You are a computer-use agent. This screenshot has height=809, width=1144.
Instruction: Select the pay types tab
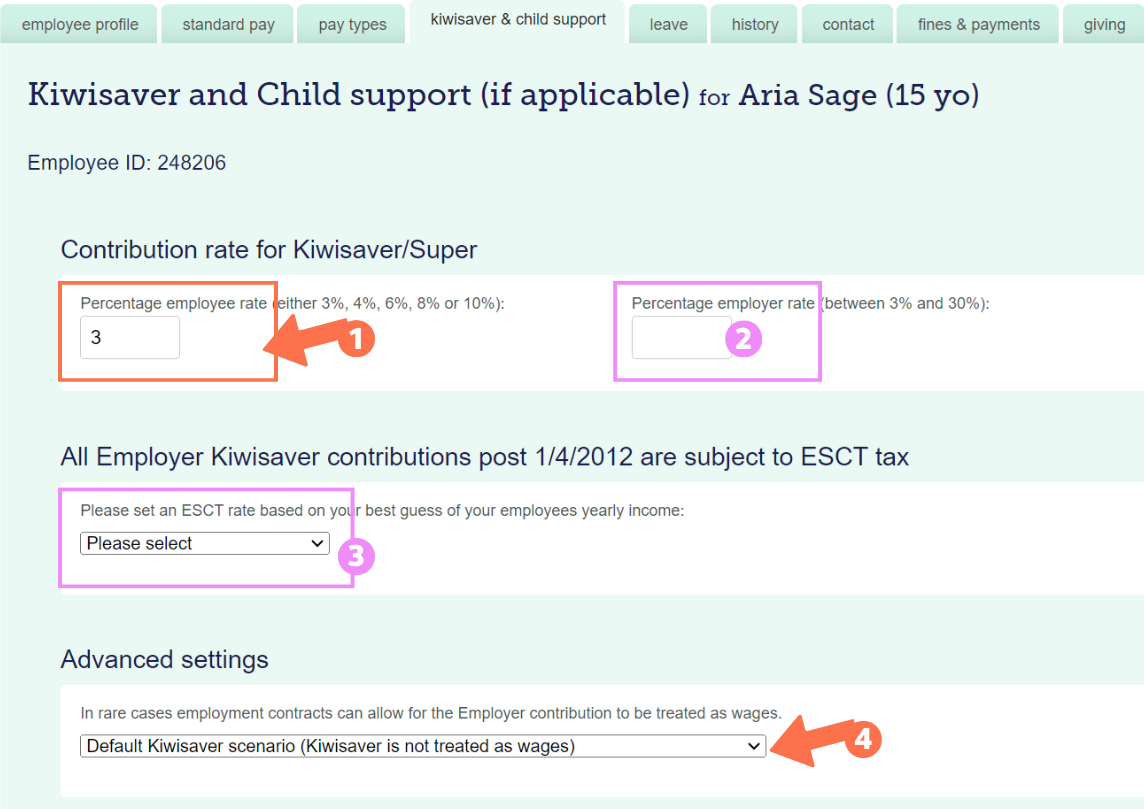pyautogui.click(x=351, y=23)
